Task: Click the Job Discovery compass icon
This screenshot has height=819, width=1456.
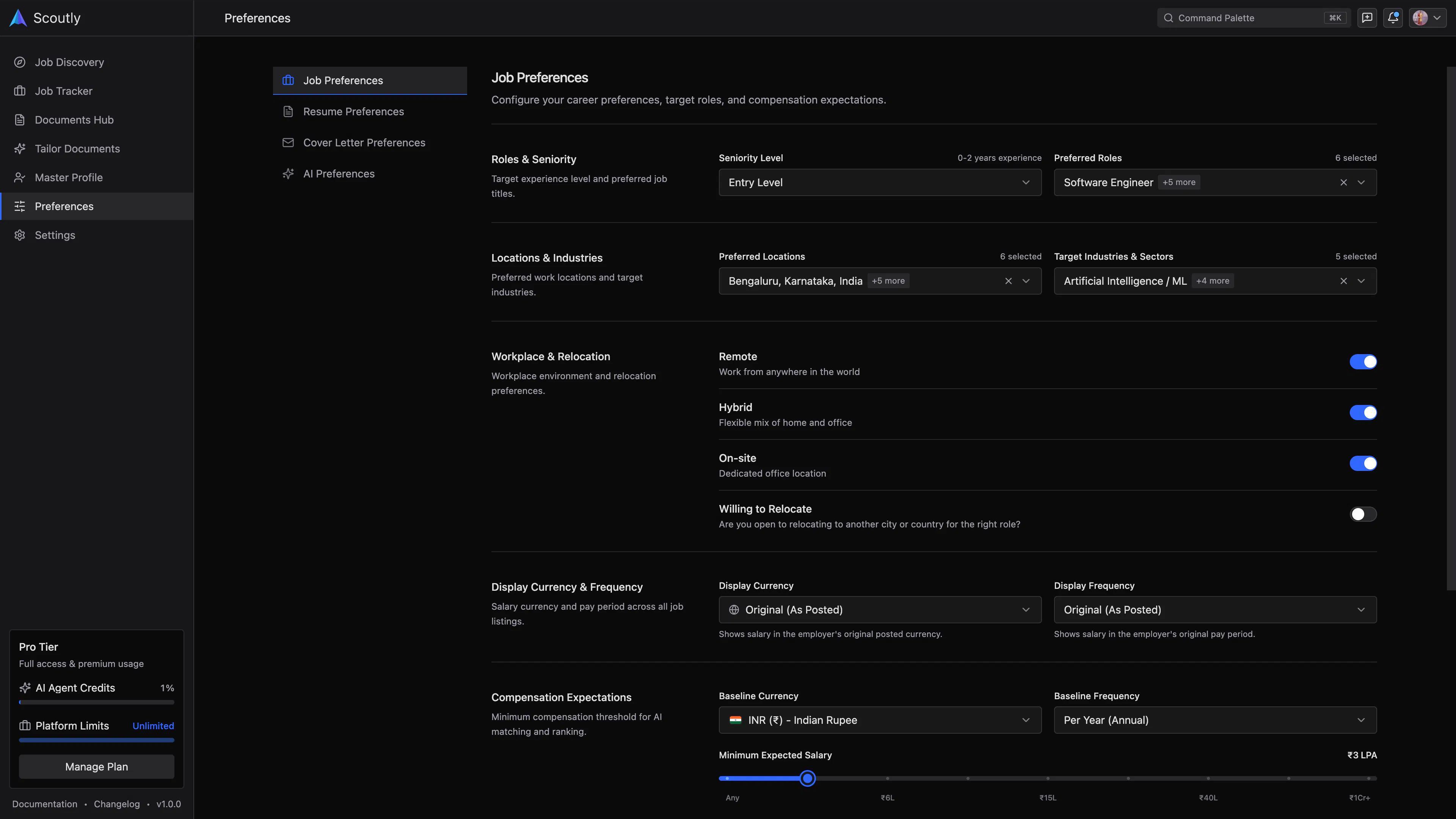Action: (20, 62)
